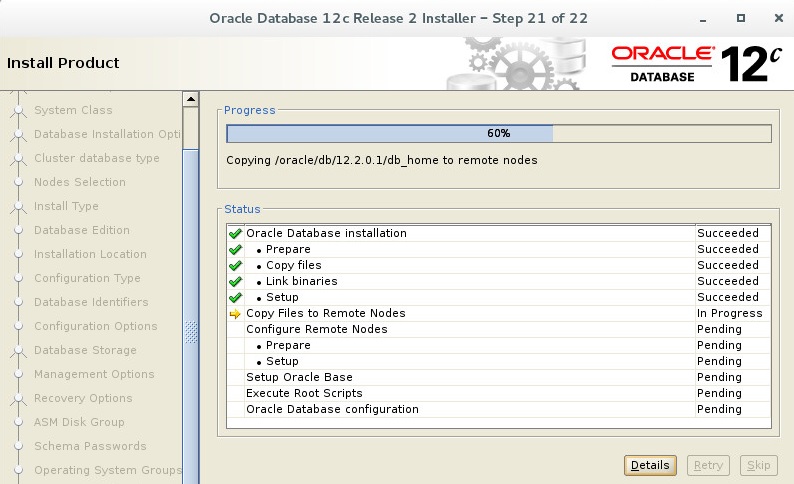Select System Class step in sidebar
This screenshot has height=484, width=794.
[x=73, y=110]
